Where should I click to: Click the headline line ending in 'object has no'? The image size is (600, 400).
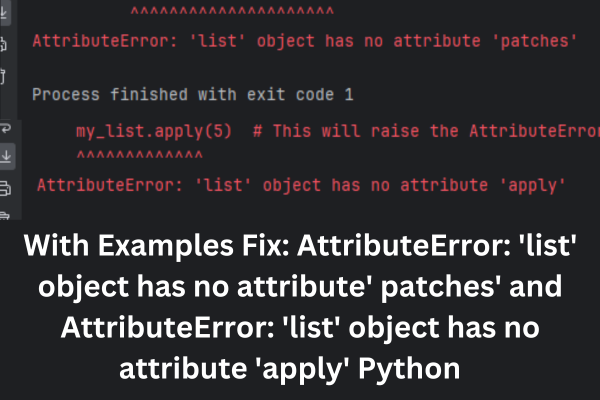pos(300,328)
